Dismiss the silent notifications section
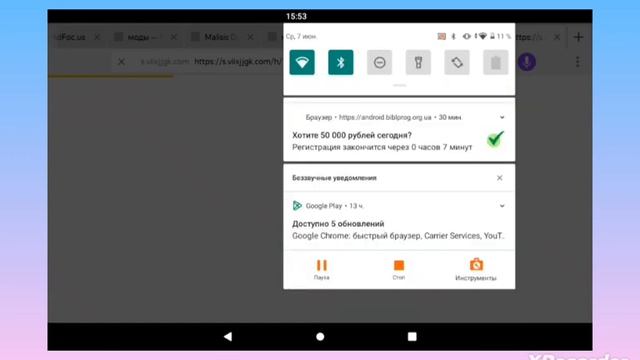Screen dimensions: 640x360 click(x=500, y=178)
